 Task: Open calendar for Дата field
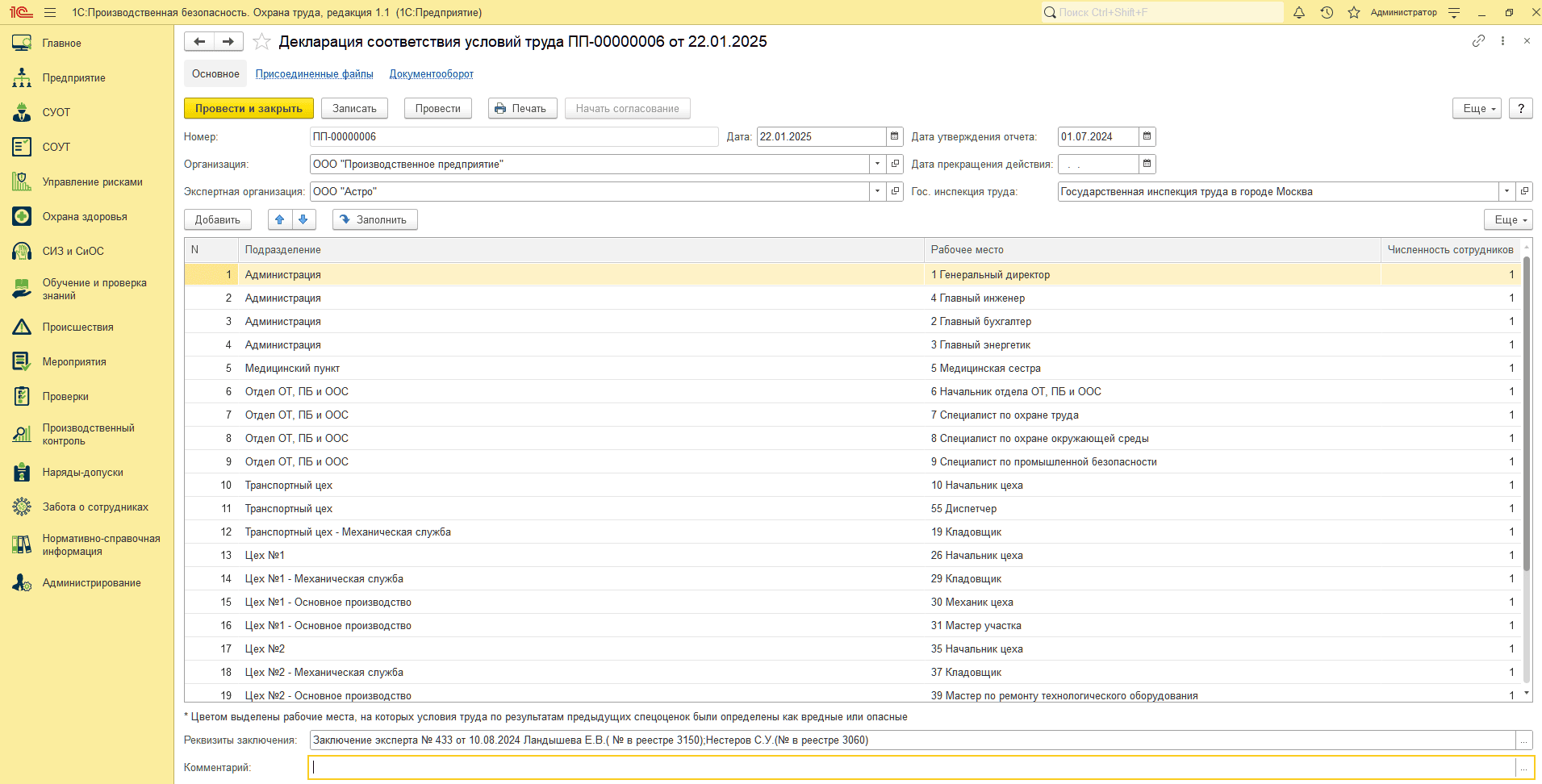894,137
